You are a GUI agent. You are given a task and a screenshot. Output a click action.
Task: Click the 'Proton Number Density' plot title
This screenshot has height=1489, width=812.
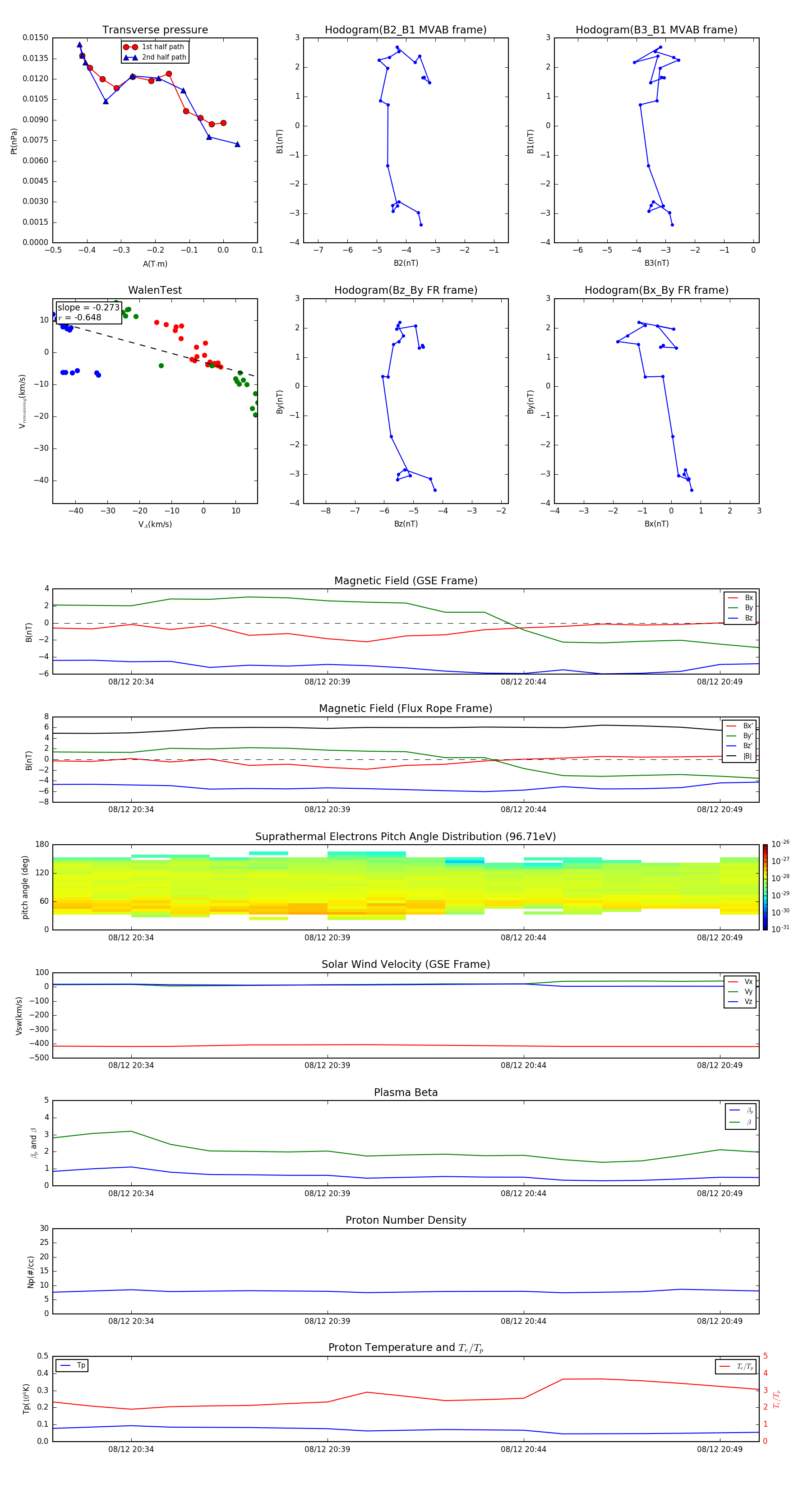[405, 1220]
